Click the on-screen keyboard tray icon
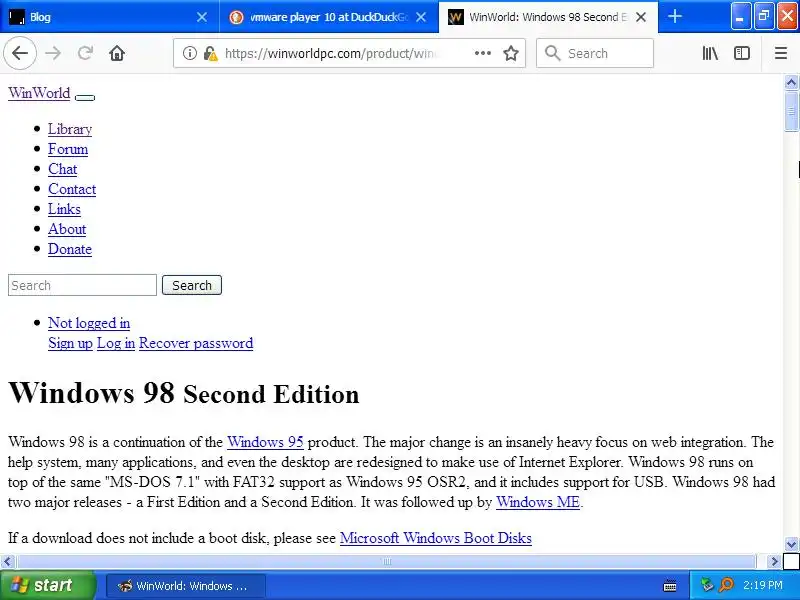This screenshot has width=800, height=600. point(670,586)
